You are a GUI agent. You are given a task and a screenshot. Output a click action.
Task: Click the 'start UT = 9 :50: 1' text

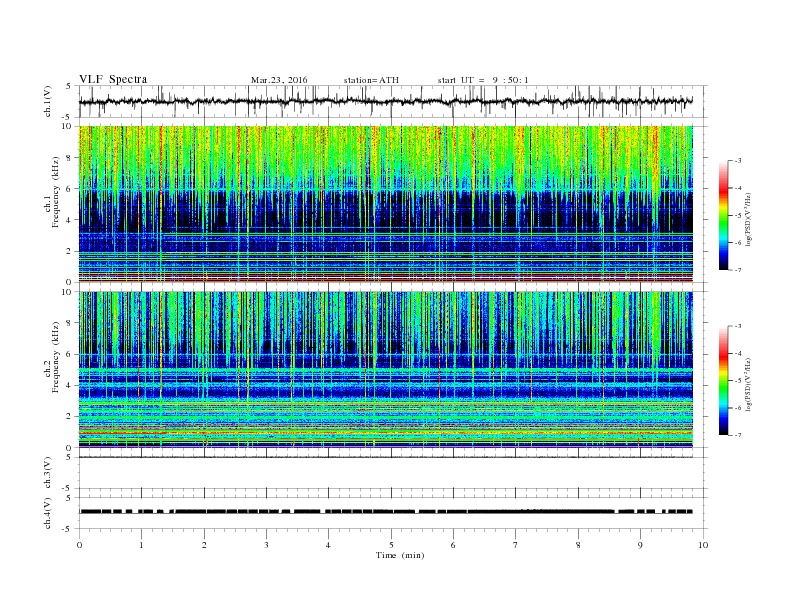tap(483, 80)
